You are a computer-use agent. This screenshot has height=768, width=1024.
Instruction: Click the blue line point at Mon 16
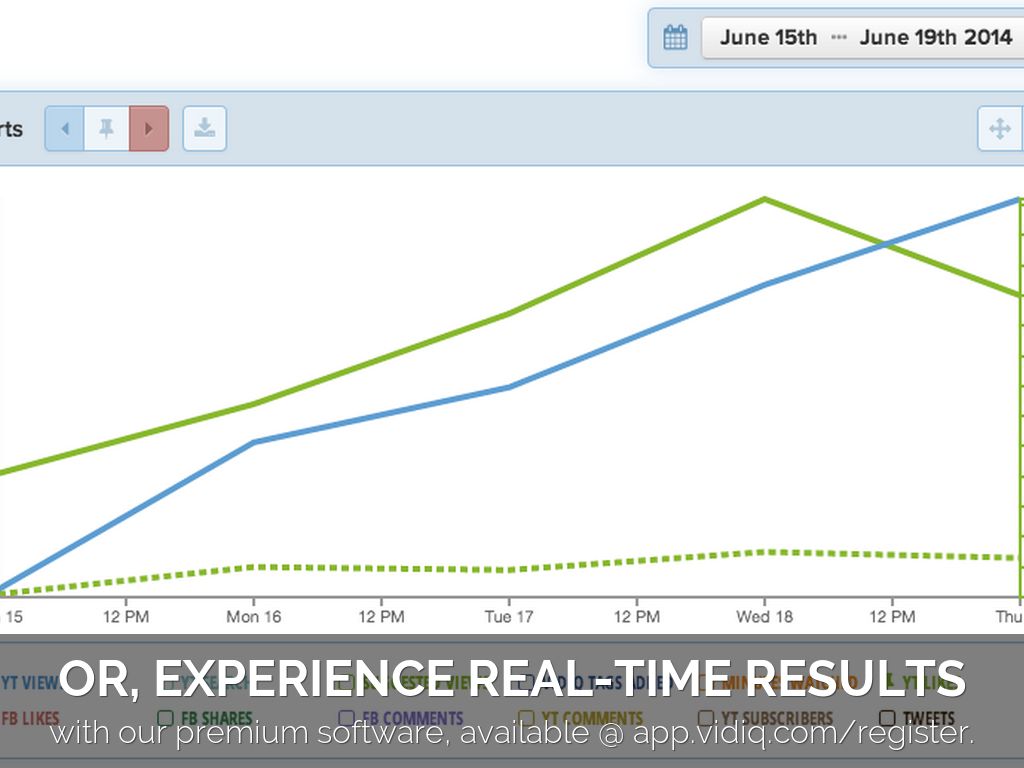pos(254,442)
